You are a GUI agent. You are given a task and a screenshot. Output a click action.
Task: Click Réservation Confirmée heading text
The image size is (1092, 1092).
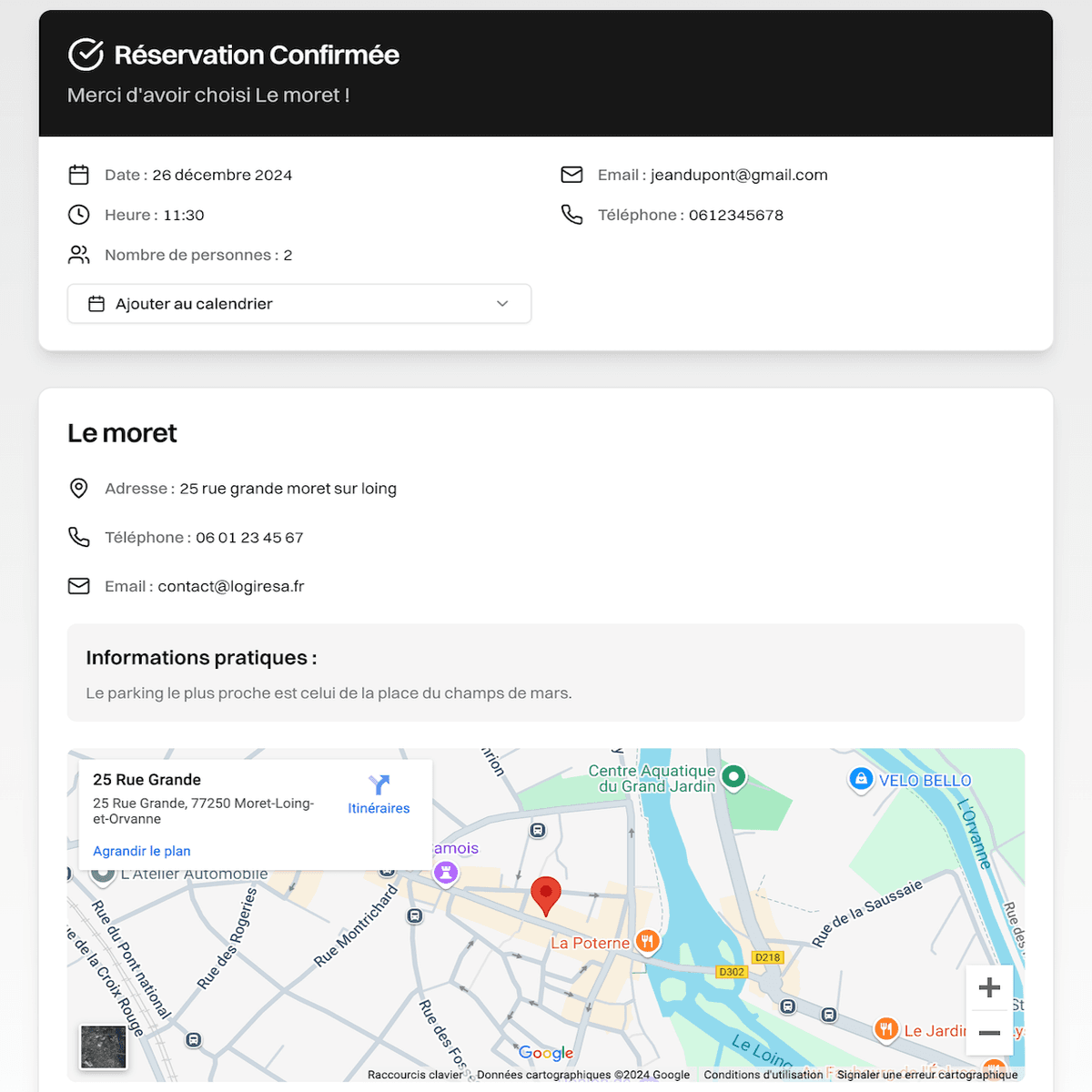point(257,55)
